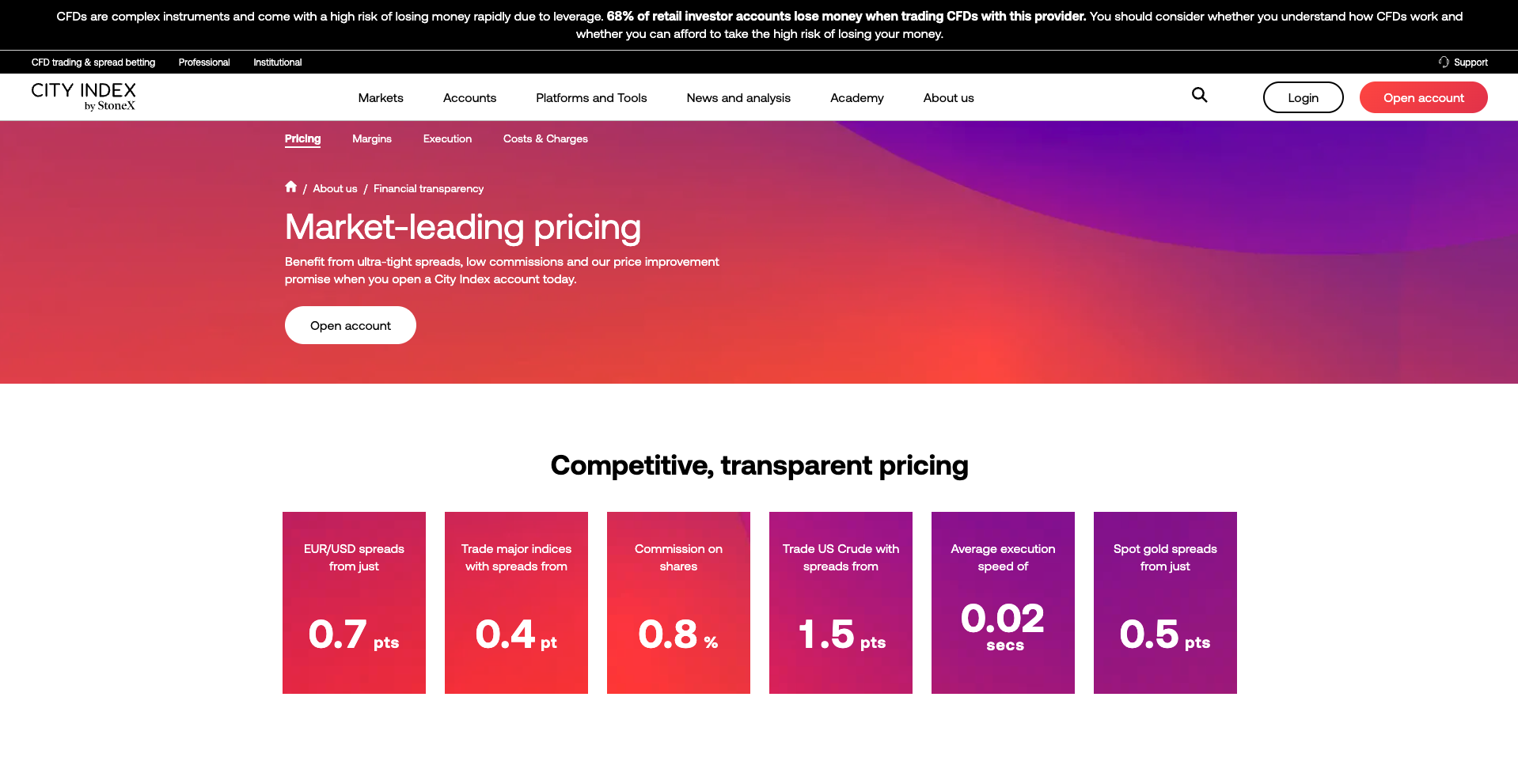
Task: Switch to the Execution tab
Action: 447,138
